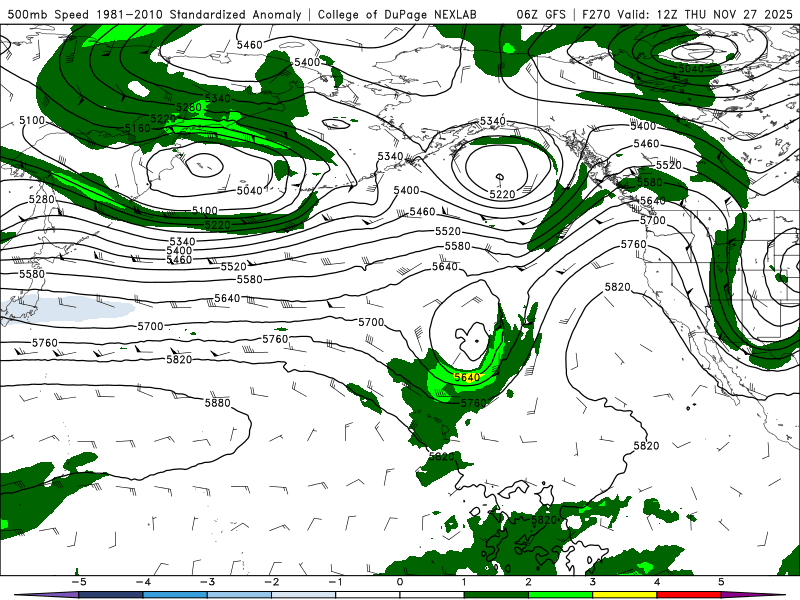The width and height of the screenshot is (800, 600).
Task: Click the colorbar tick label '5'
Action: click(x=721, y=582)
